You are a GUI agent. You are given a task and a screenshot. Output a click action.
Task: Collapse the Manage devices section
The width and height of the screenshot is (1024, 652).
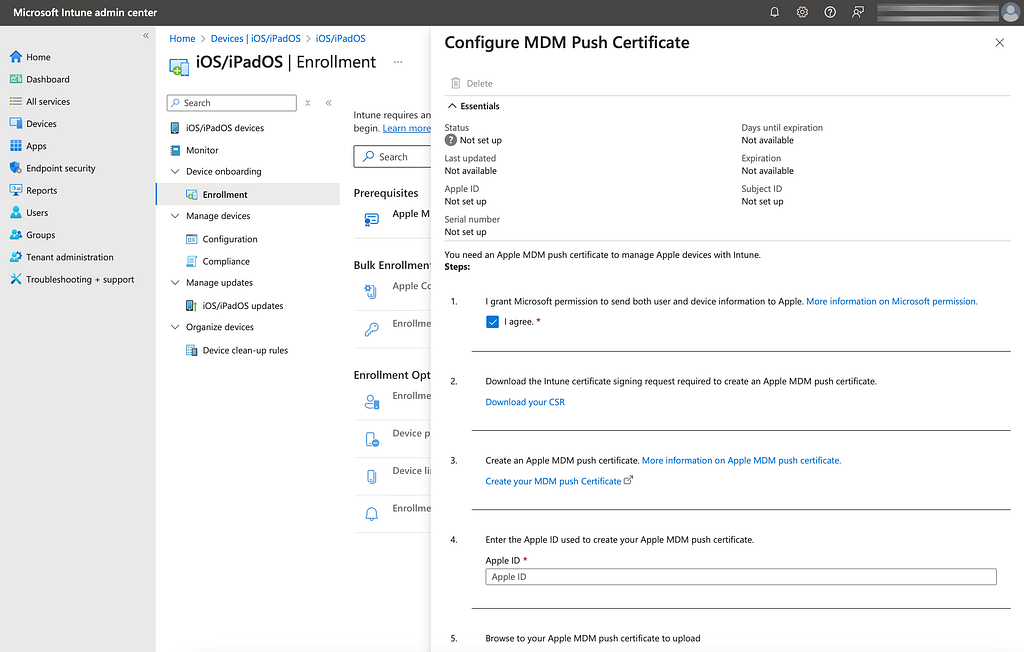pyautogui.click(x=175, y=216)
